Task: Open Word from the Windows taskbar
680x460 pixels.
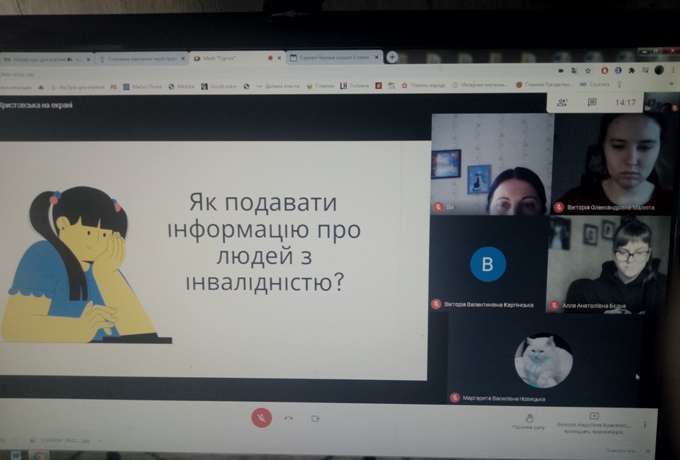Action: pos(16,455)
